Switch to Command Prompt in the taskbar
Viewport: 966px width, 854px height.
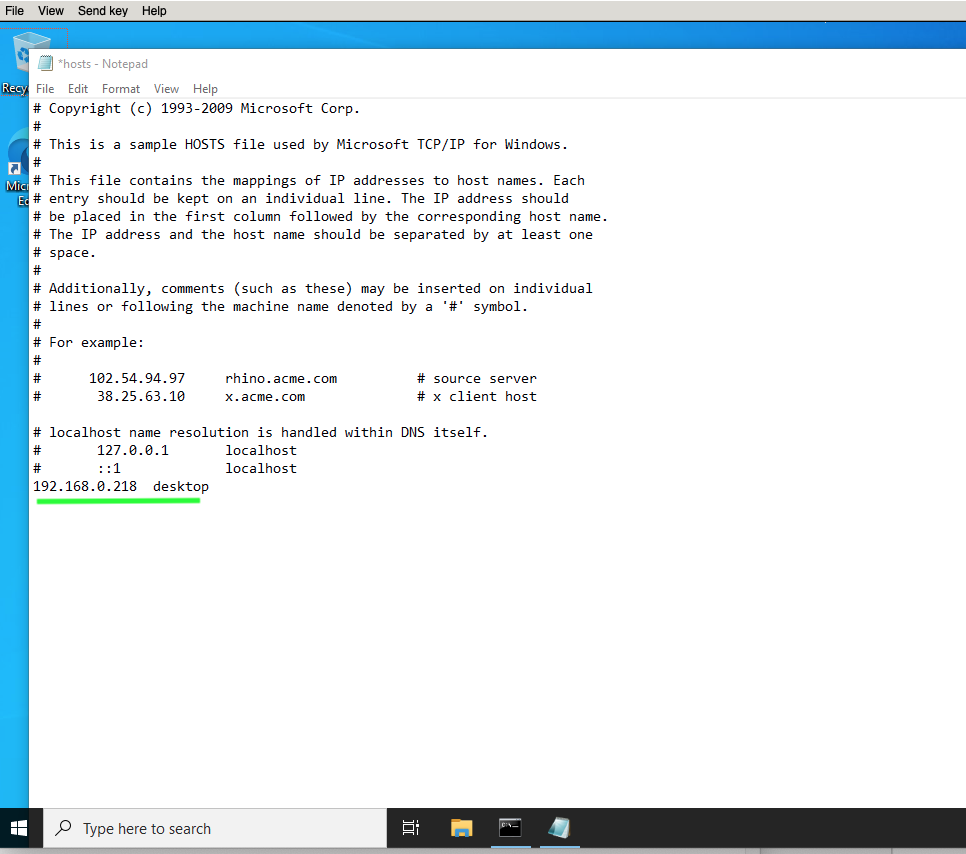pos(510,828)
